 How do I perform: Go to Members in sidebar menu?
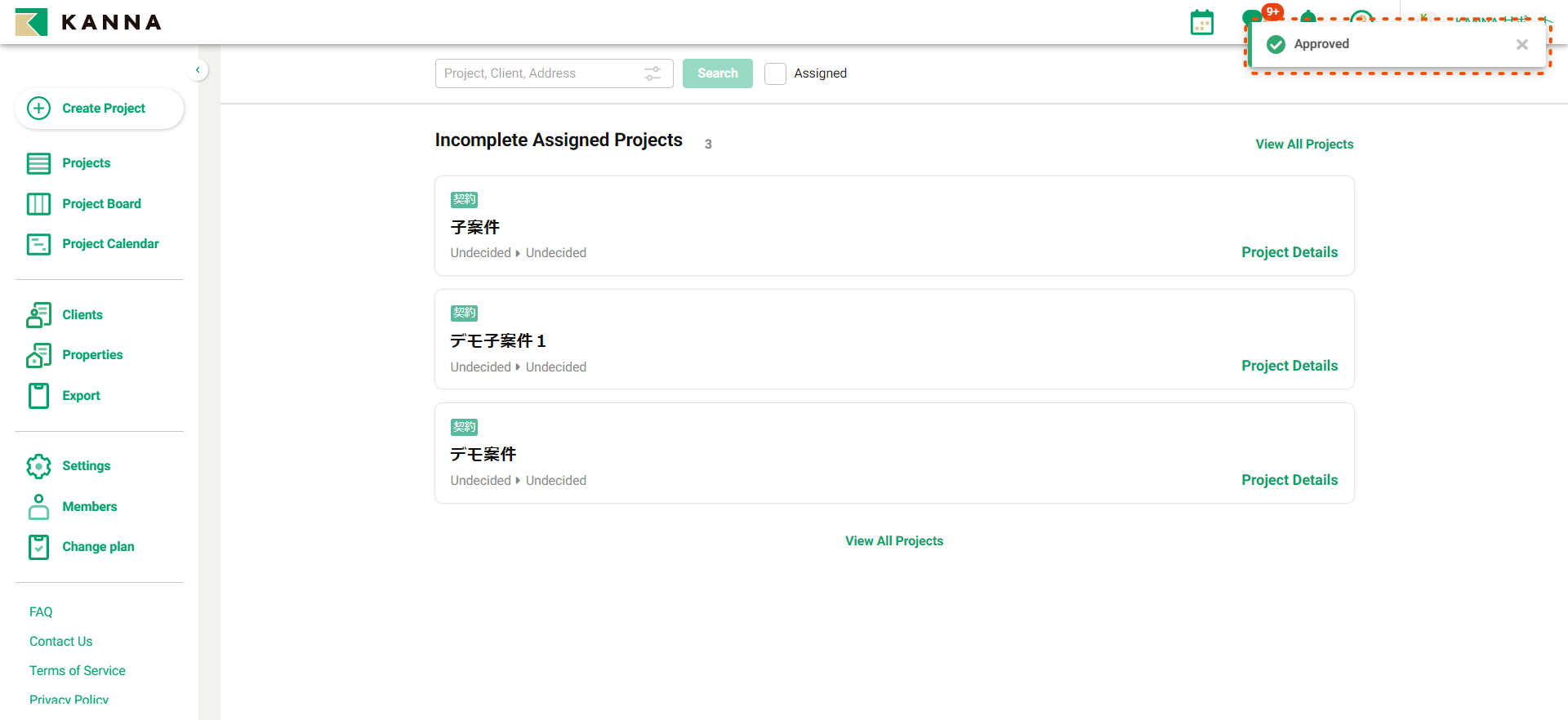(89, 507)
